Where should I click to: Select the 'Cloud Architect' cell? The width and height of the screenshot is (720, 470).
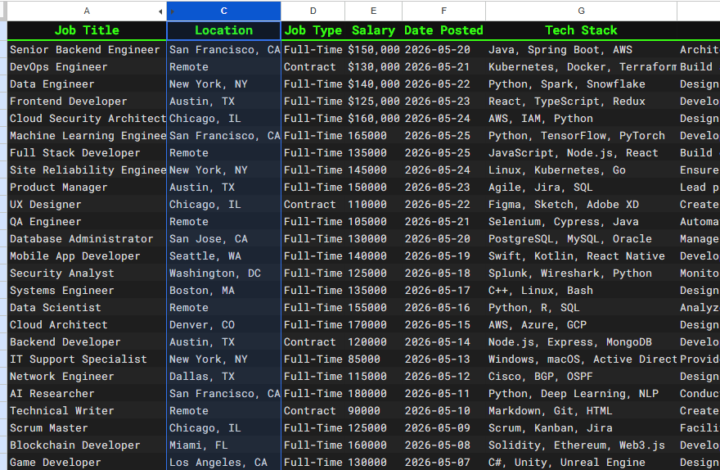click(x=87, y=325)
